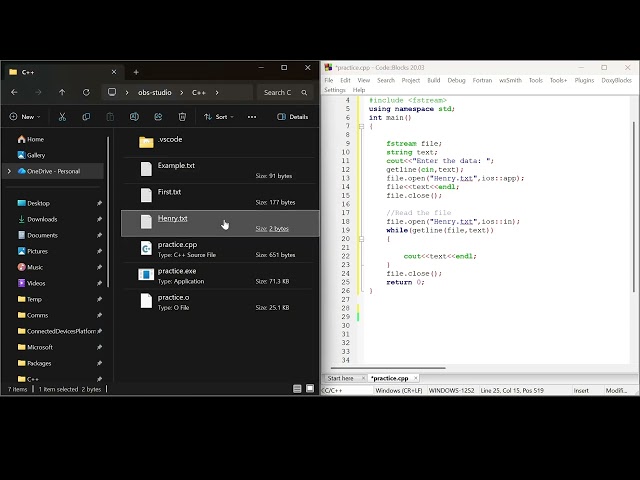Viewport: 640px width, 480px height.
Task: Open Videos in Explorer sidebar
Action: (x=31, y=283)
